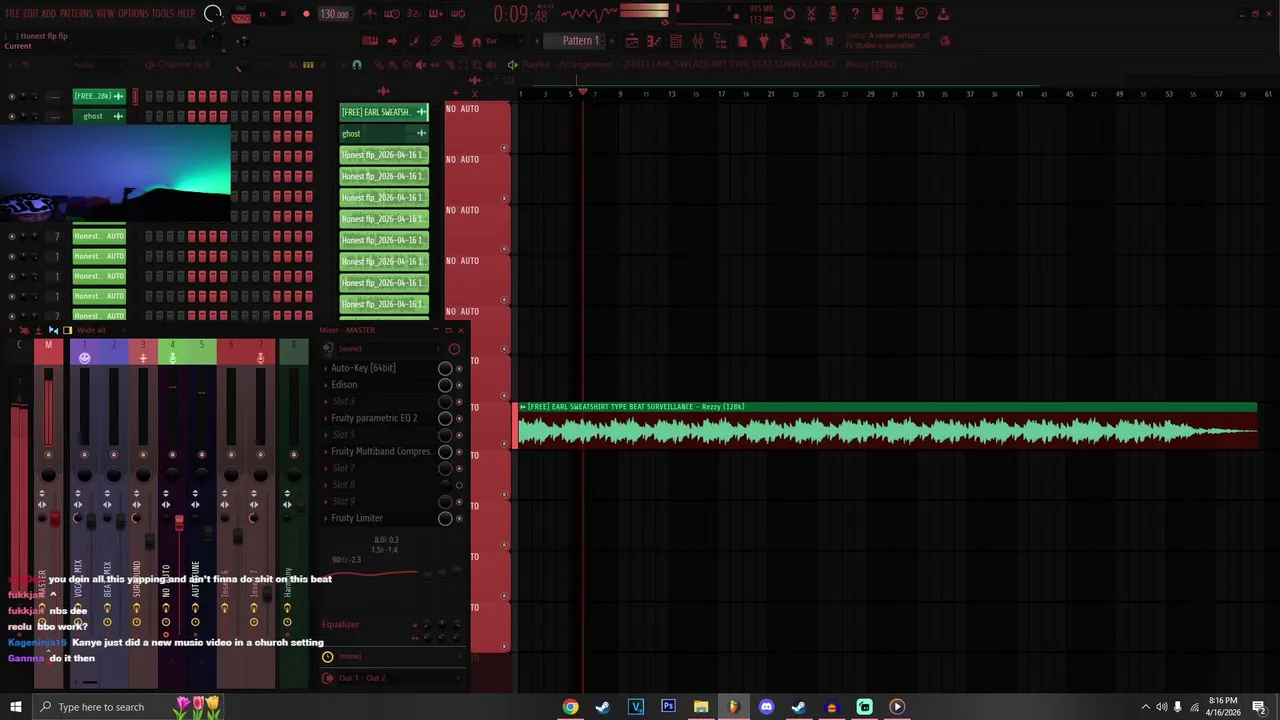1280x720 pixels.
Task: Click the 130.000 tempo field
Action: (334, 15)
